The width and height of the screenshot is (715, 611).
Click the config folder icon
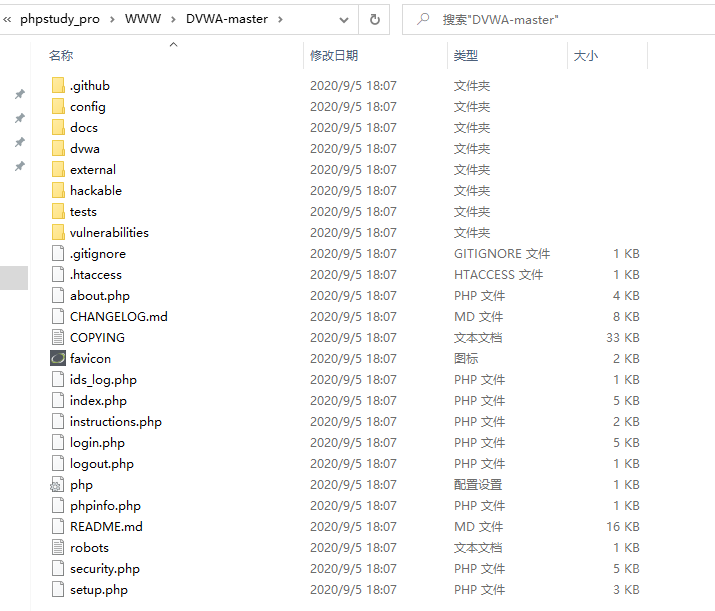pyautogui.click(x=58, y=106)
